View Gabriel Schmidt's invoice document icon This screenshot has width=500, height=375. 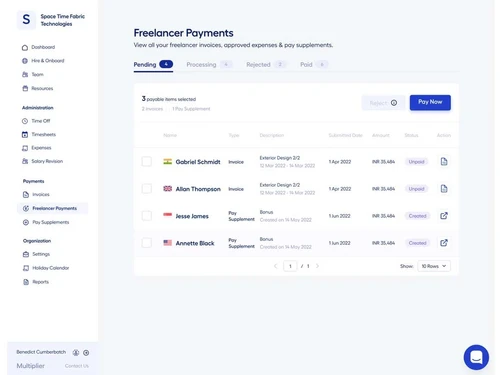point(444,162)
